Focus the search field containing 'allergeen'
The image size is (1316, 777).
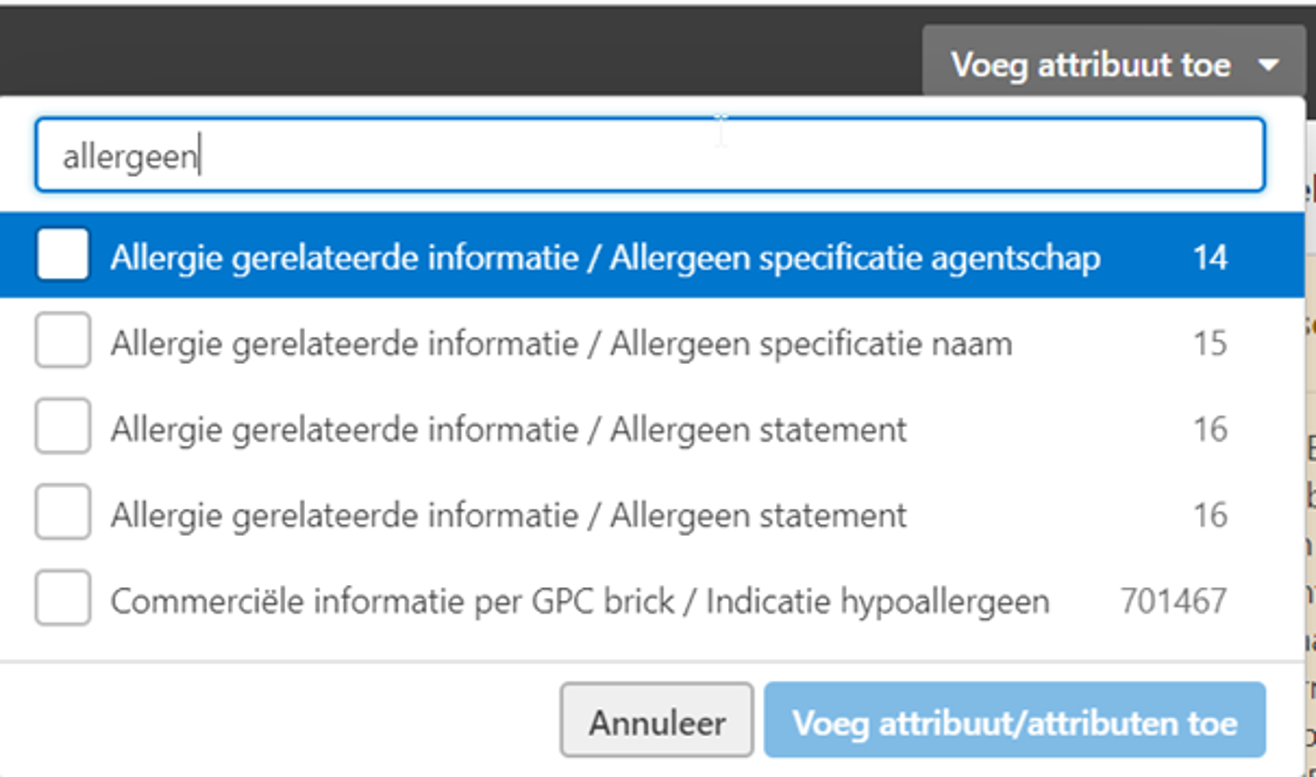point(650,156)
